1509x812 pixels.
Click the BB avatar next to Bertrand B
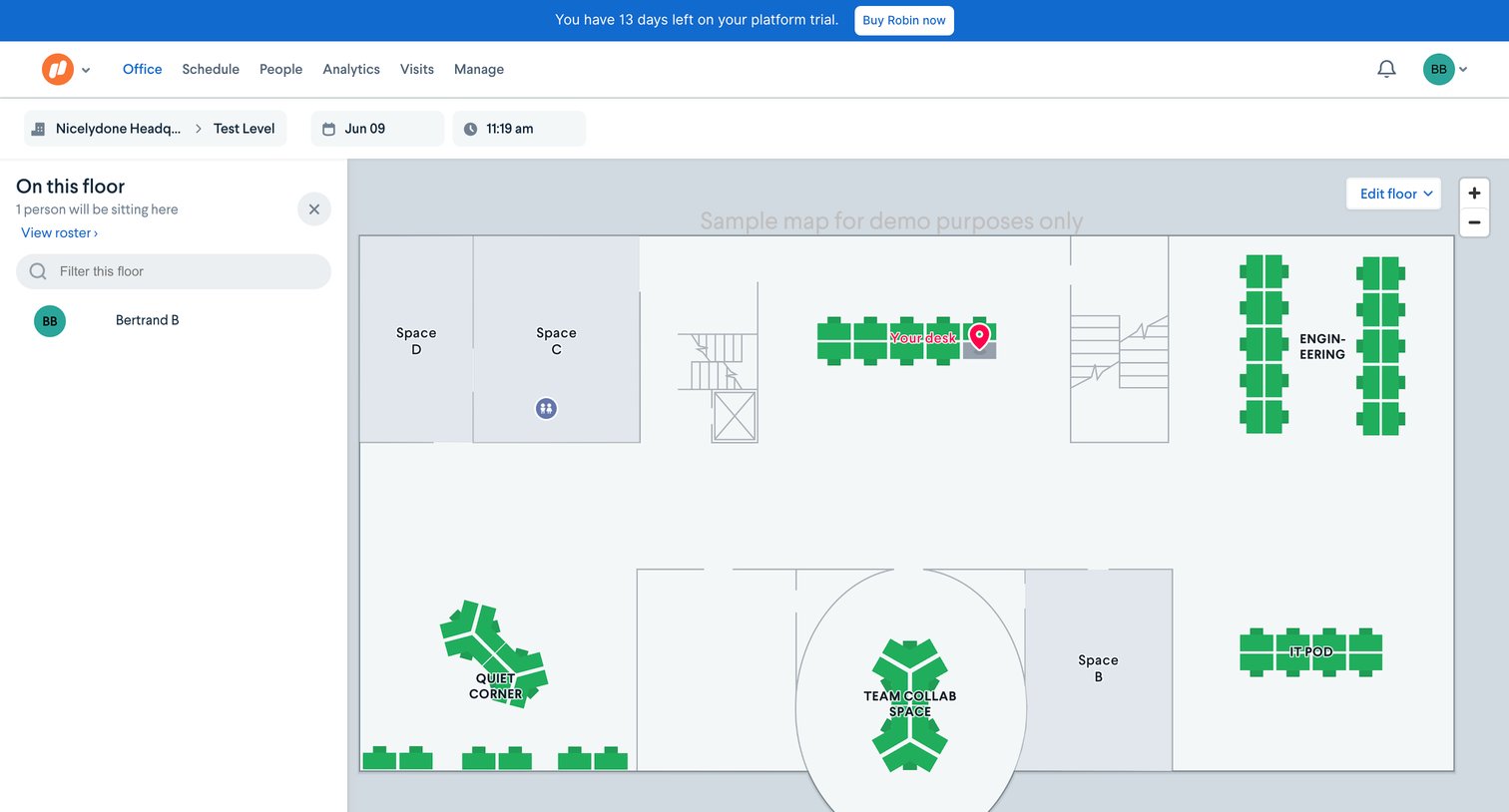click(50, 321)
